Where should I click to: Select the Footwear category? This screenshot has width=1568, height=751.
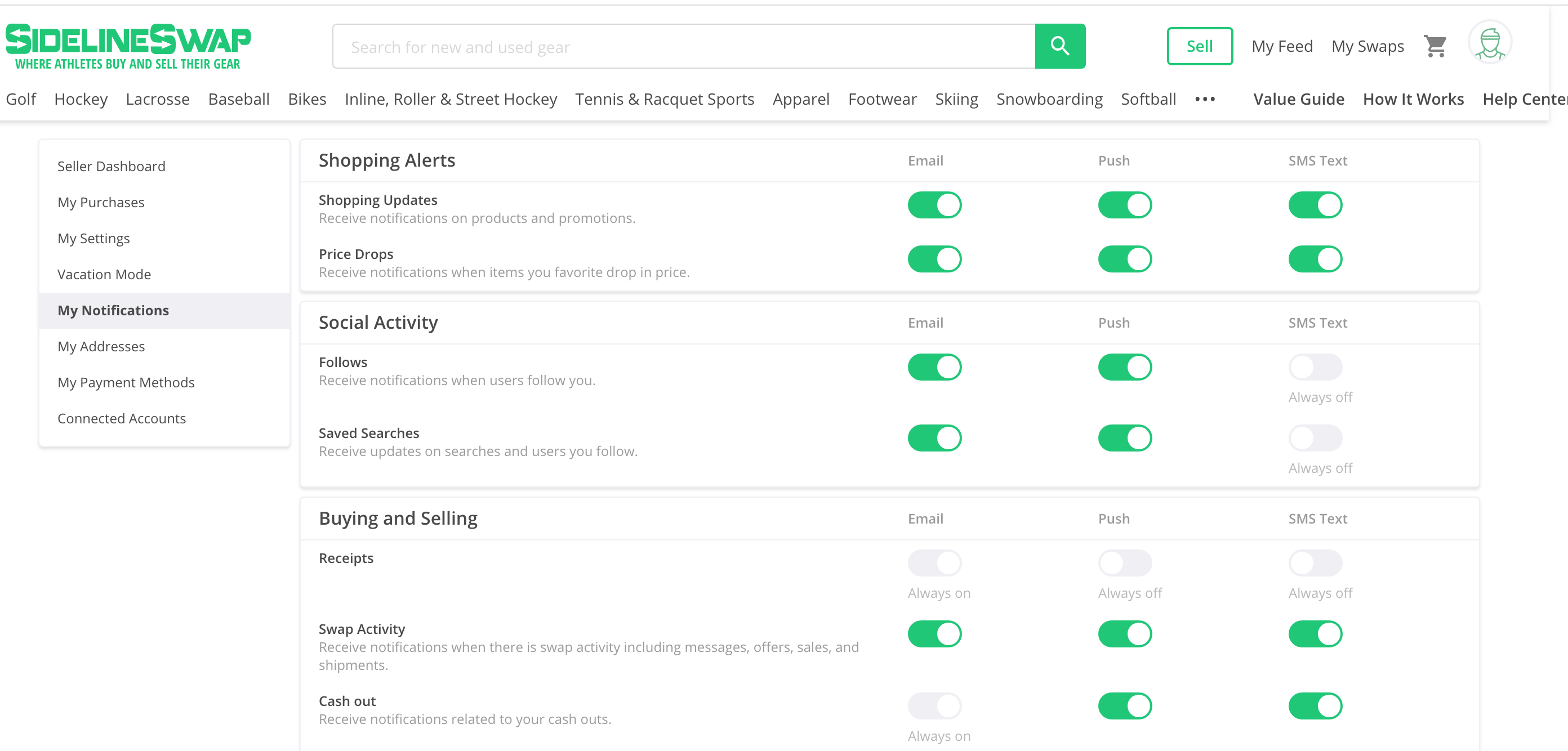[882, 99]
